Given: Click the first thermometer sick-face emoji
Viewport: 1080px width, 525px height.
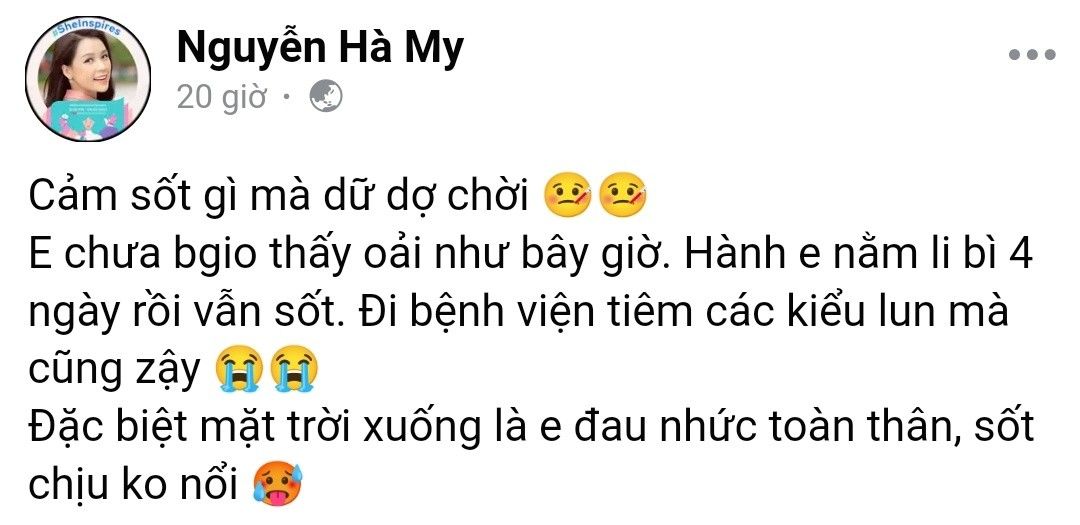Looking at the screenshot, I should pos(568,196).
